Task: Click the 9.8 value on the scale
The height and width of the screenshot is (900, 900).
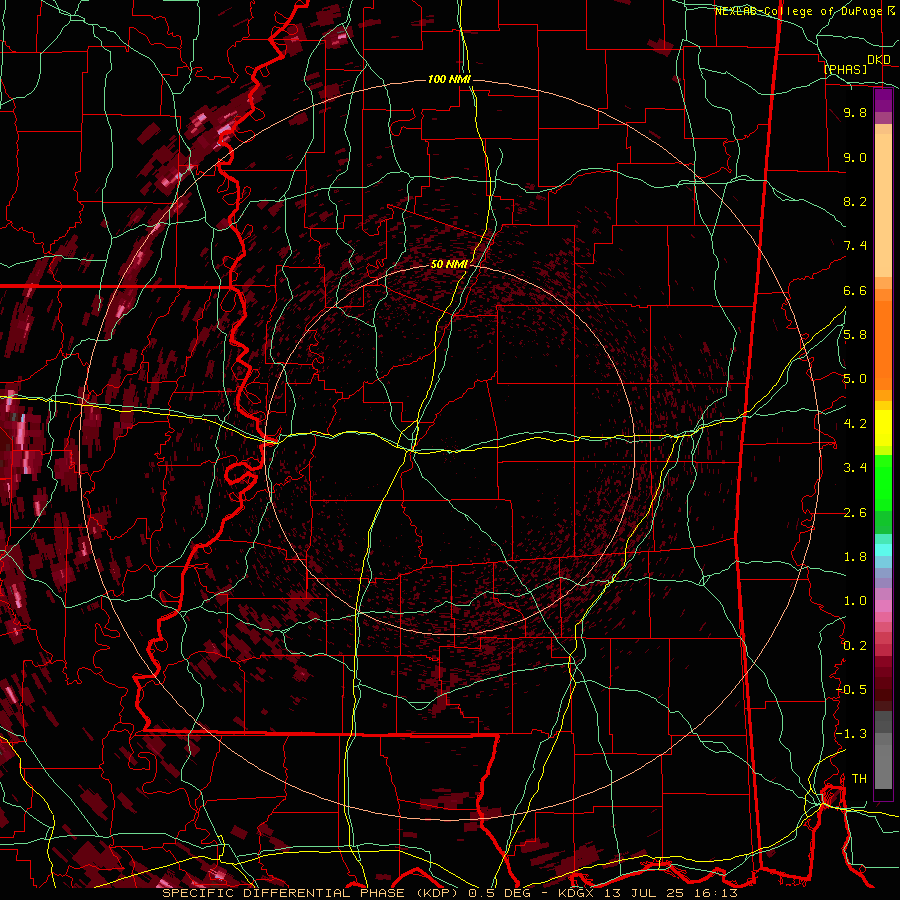Action: [x=855, y=113]
